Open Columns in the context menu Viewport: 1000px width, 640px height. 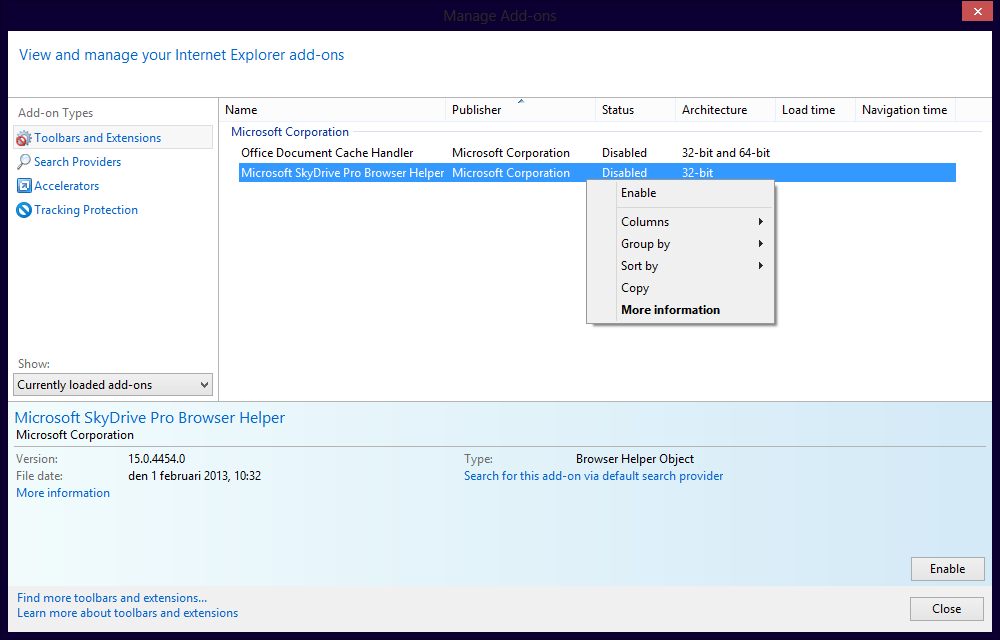(x=680, y=222)
